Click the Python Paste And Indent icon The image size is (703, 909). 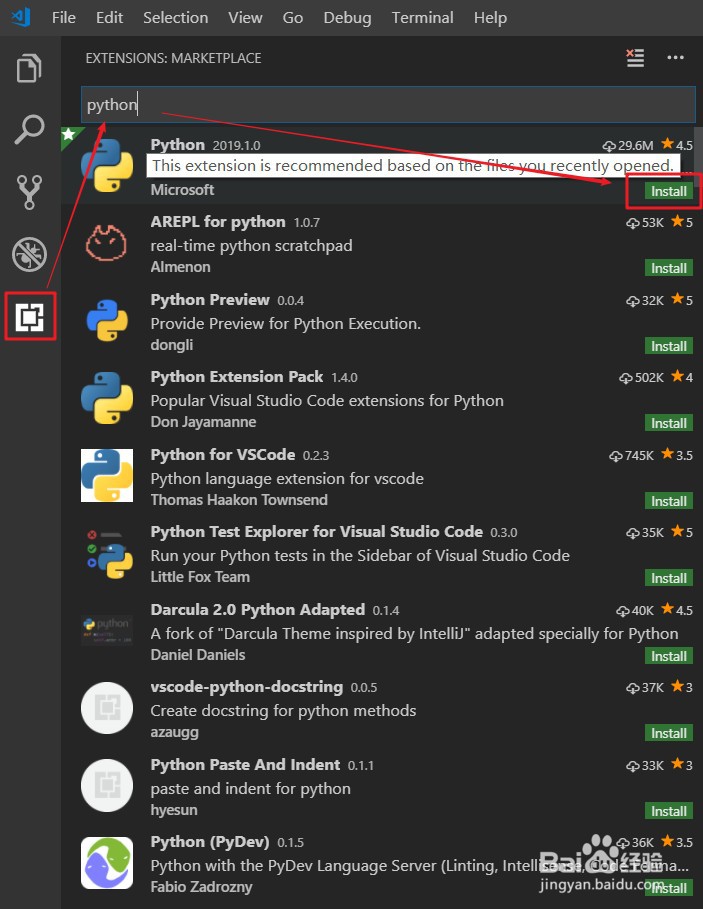pyautogui.click(x=107, y=786)
